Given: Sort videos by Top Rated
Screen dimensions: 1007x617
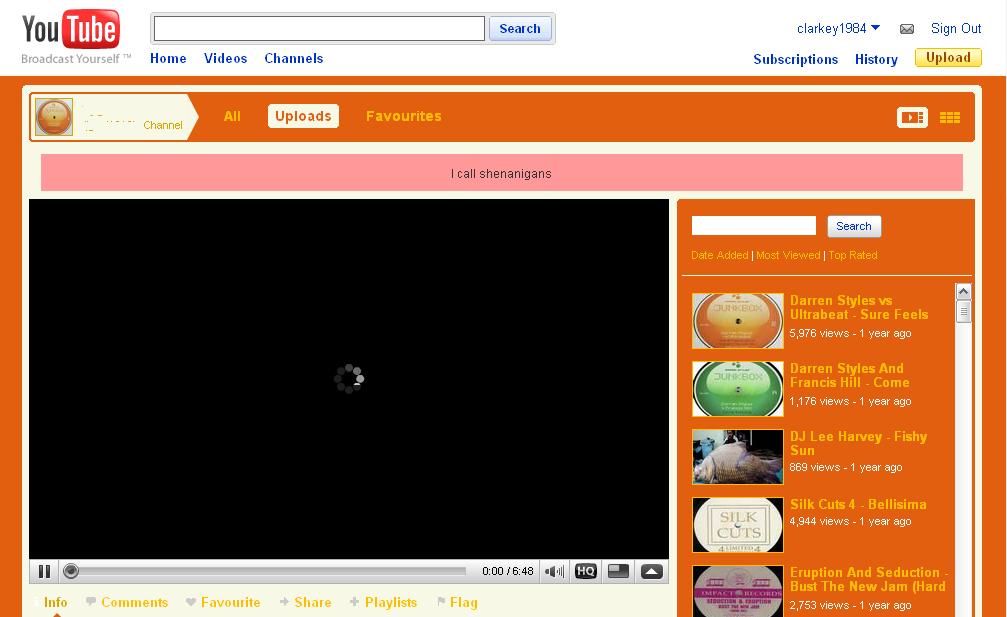Looking at the screenshot, I should pos(853,255).
